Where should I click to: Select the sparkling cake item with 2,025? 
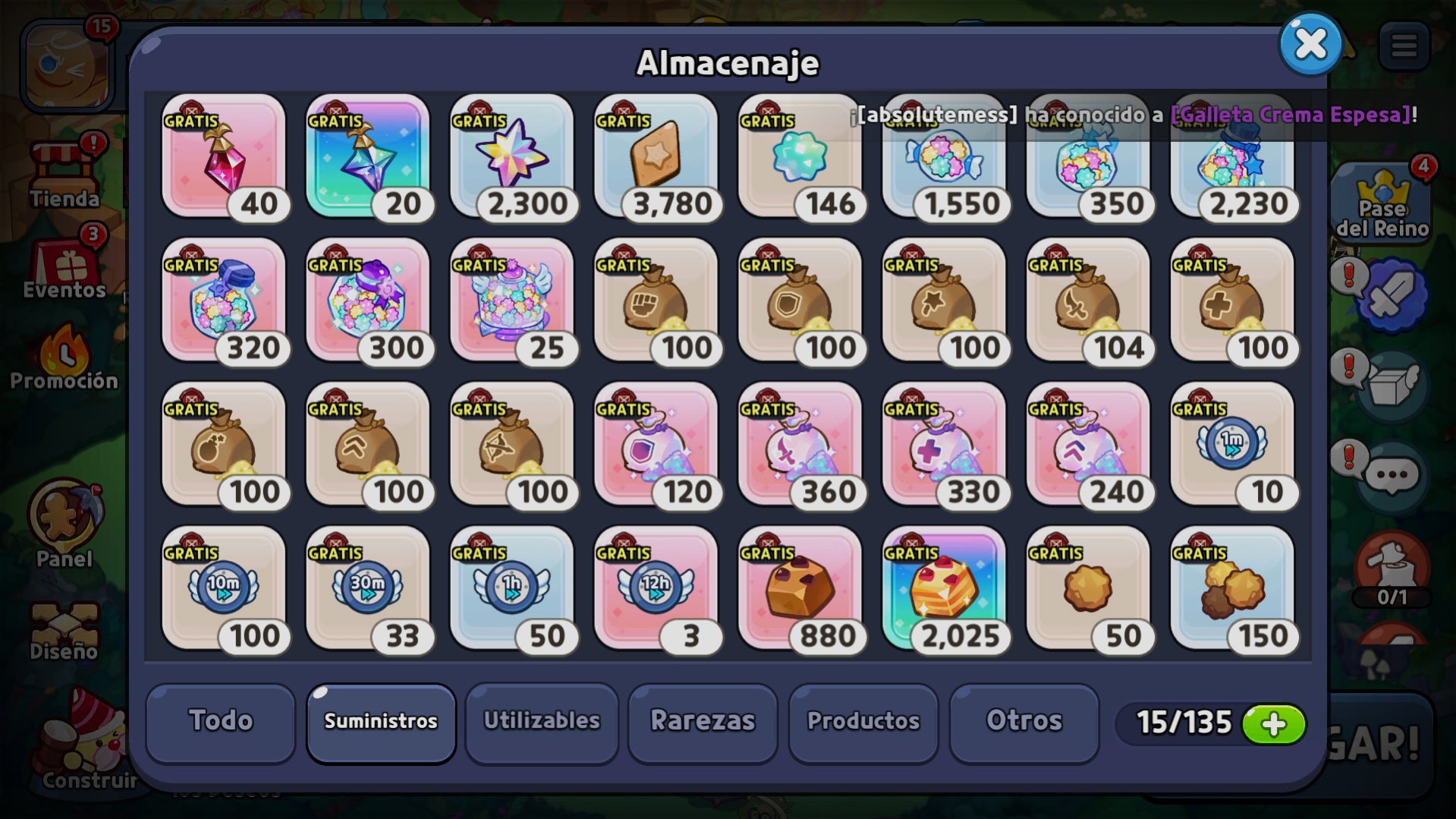[x=945, y=588]
